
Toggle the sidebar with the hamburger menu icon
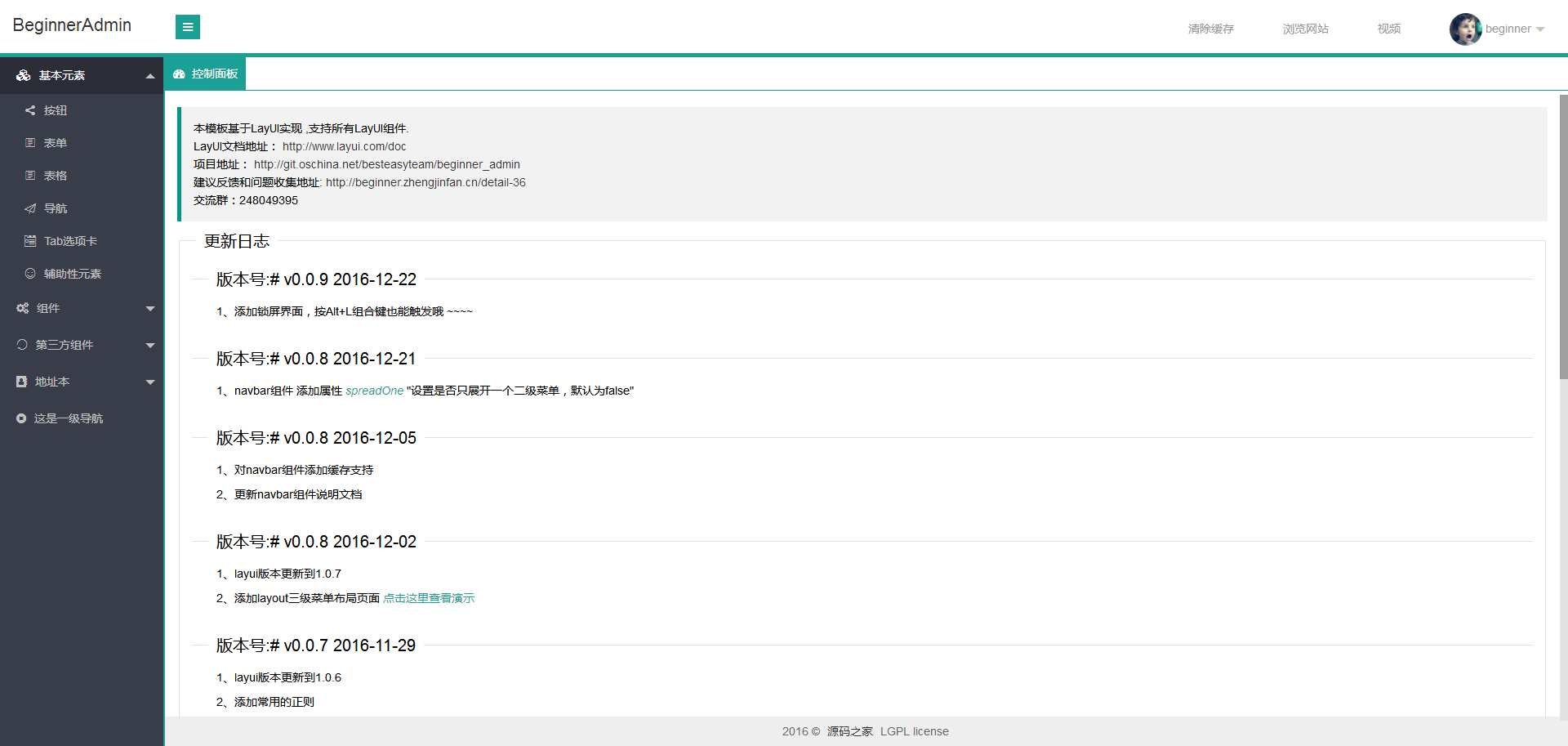(x=188, y=27)
